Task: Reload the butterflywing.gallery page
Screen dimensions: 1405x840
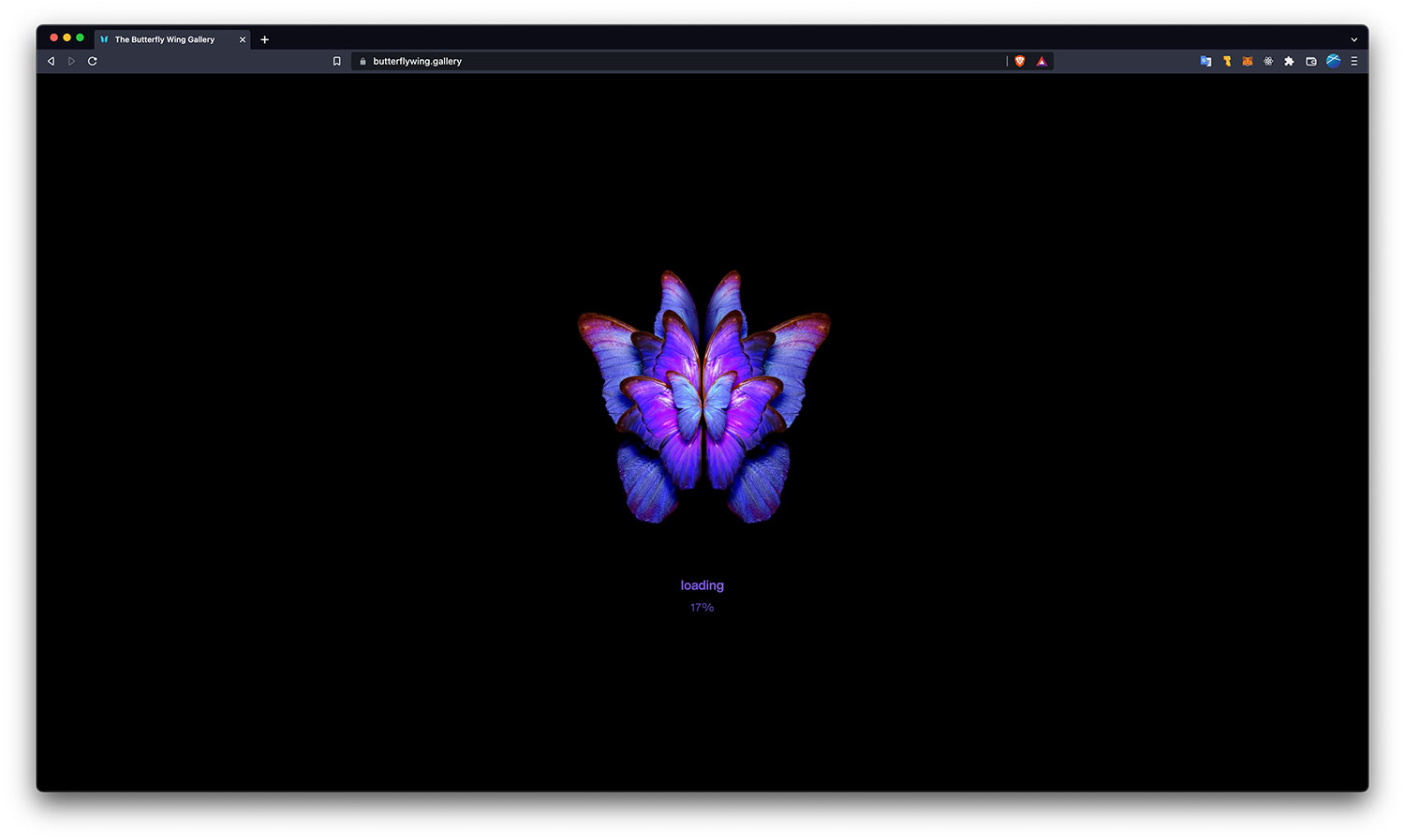Action: click(92, 61)
